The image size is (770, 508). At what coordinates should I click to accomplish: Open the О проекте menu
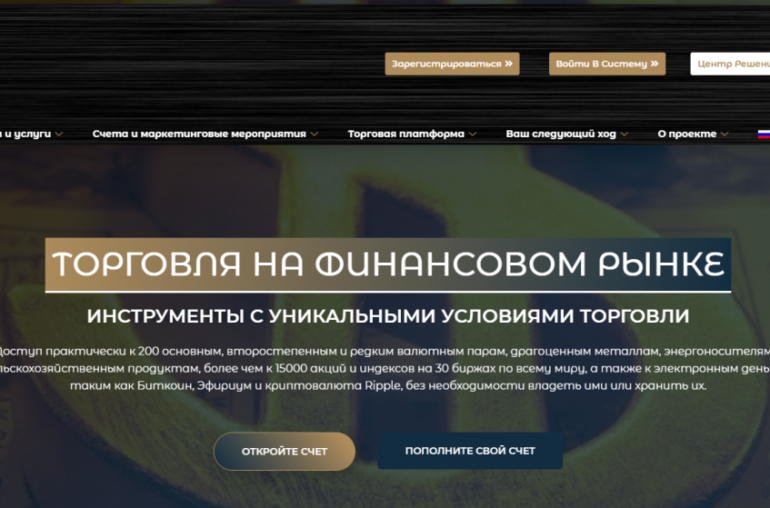point(687,134)
